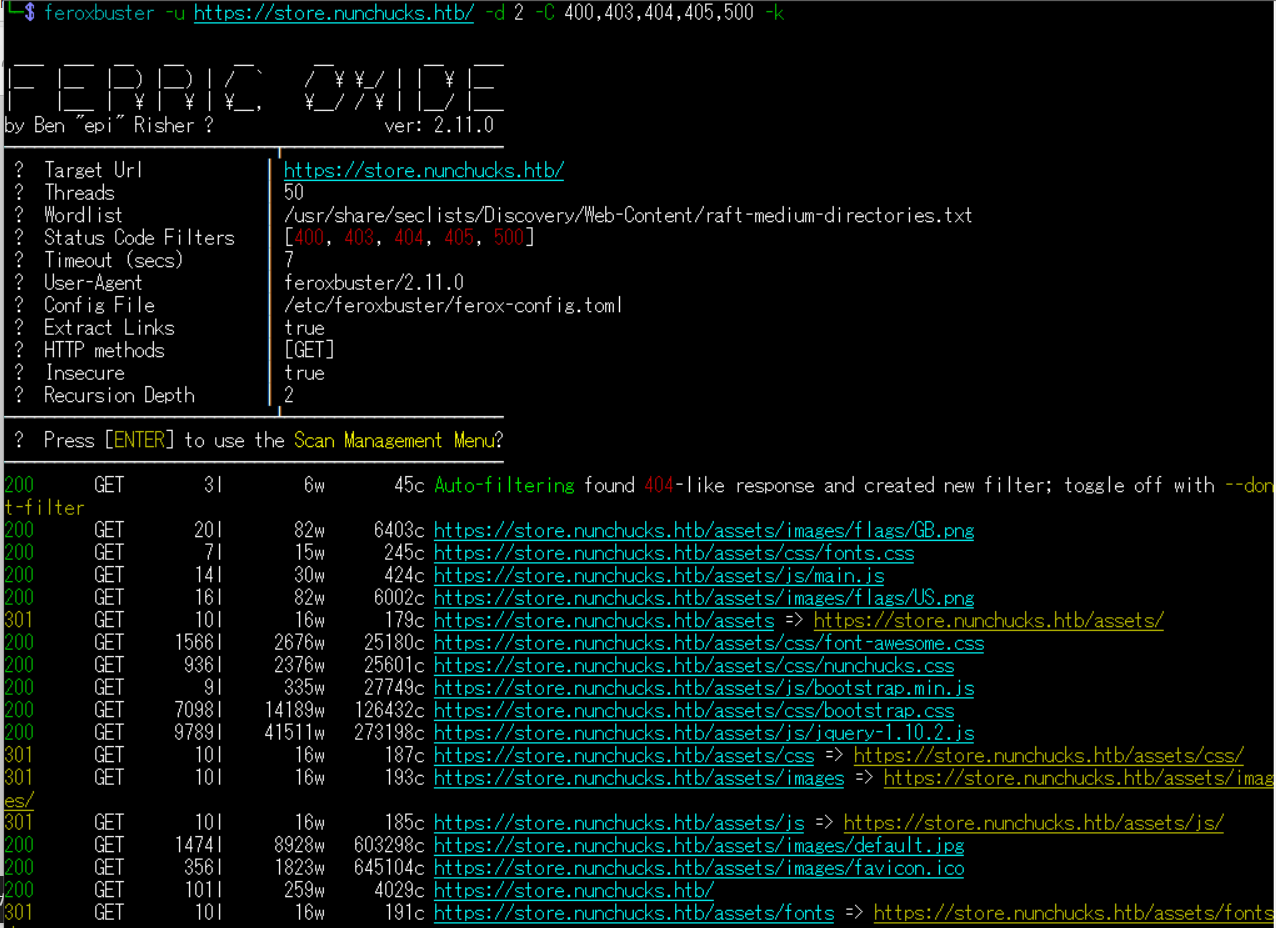Open the favicon.ico result link
Image resolution: width=1276 pixels, height=928 pixels.
698,868
